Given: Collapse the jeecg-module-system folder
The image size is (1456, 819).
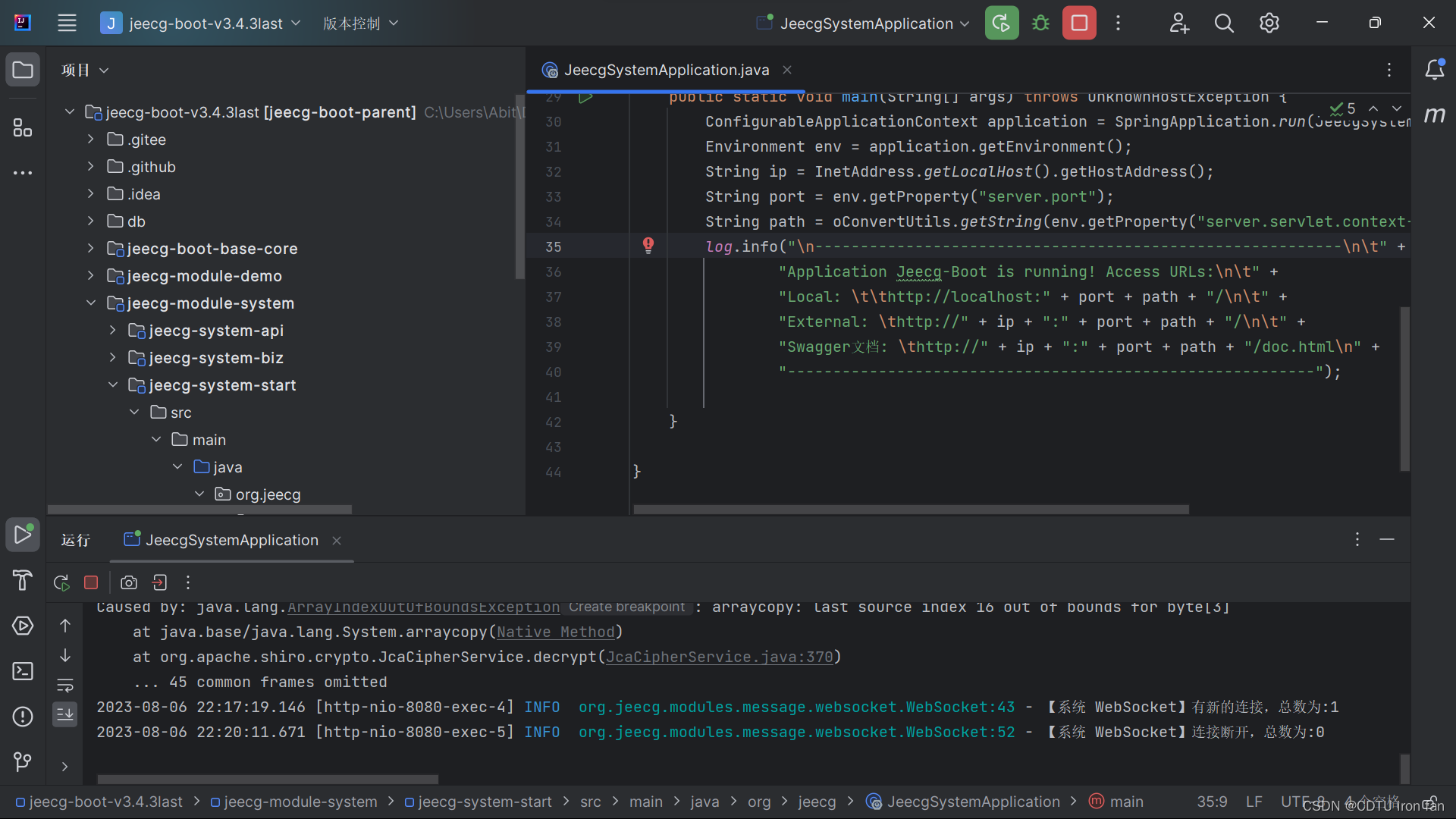Looking at the screenshot, I should (x=91, y=303).
